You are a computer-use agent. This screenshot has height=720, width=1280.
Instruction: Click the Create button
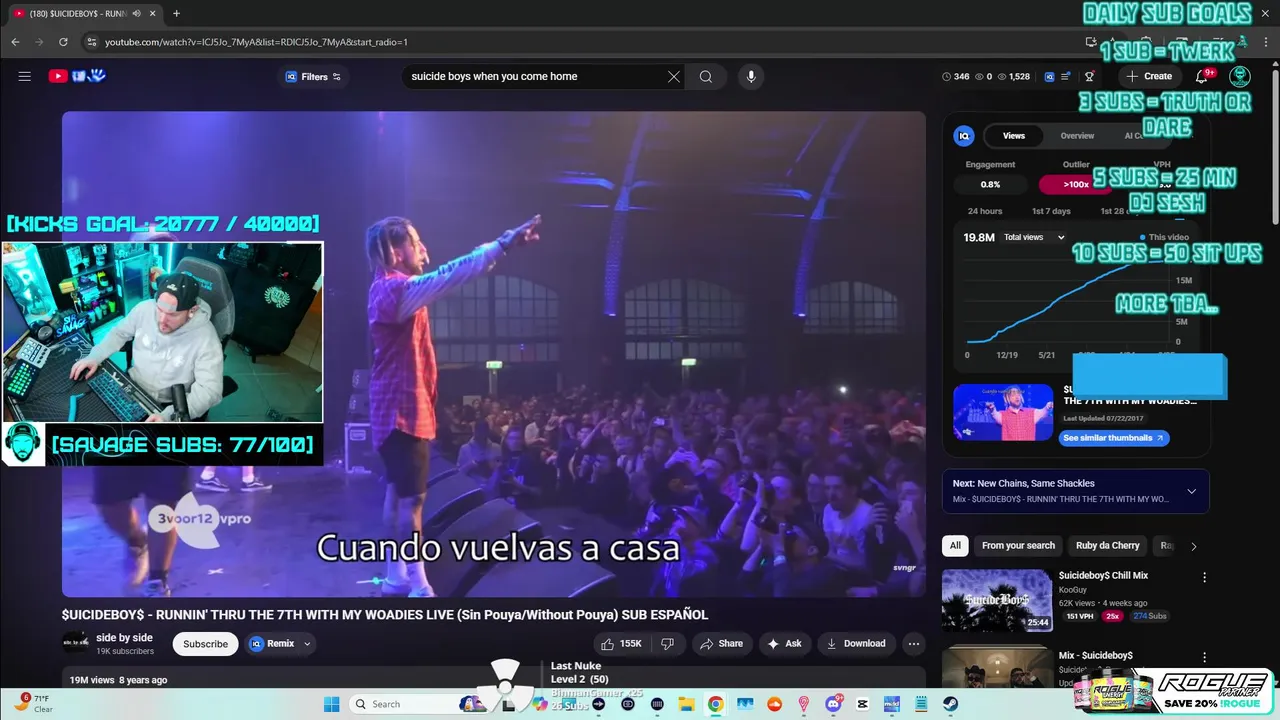(1148, 76)
